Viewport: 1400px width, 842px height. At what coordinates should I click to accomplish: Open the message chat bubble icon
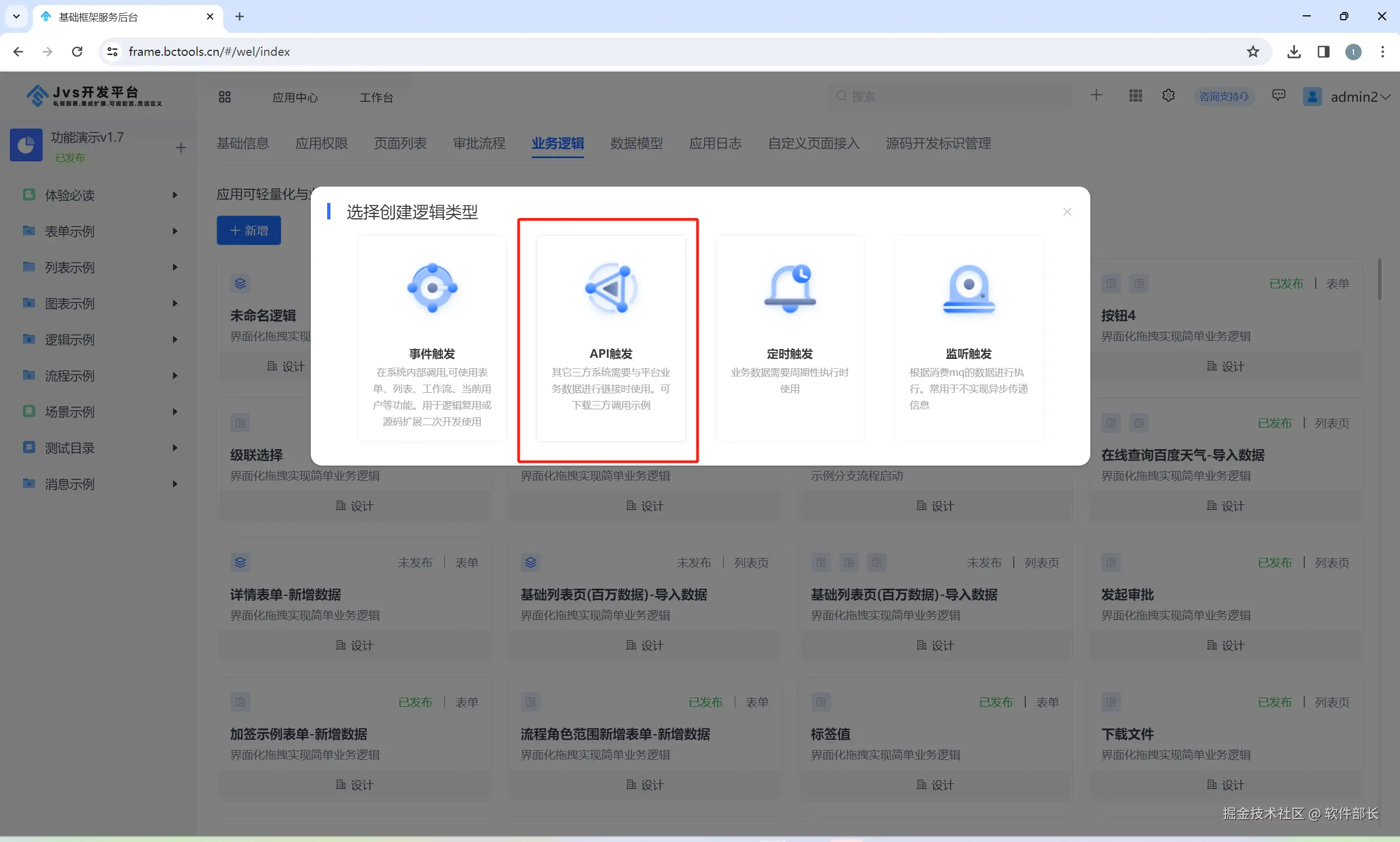1279,95
